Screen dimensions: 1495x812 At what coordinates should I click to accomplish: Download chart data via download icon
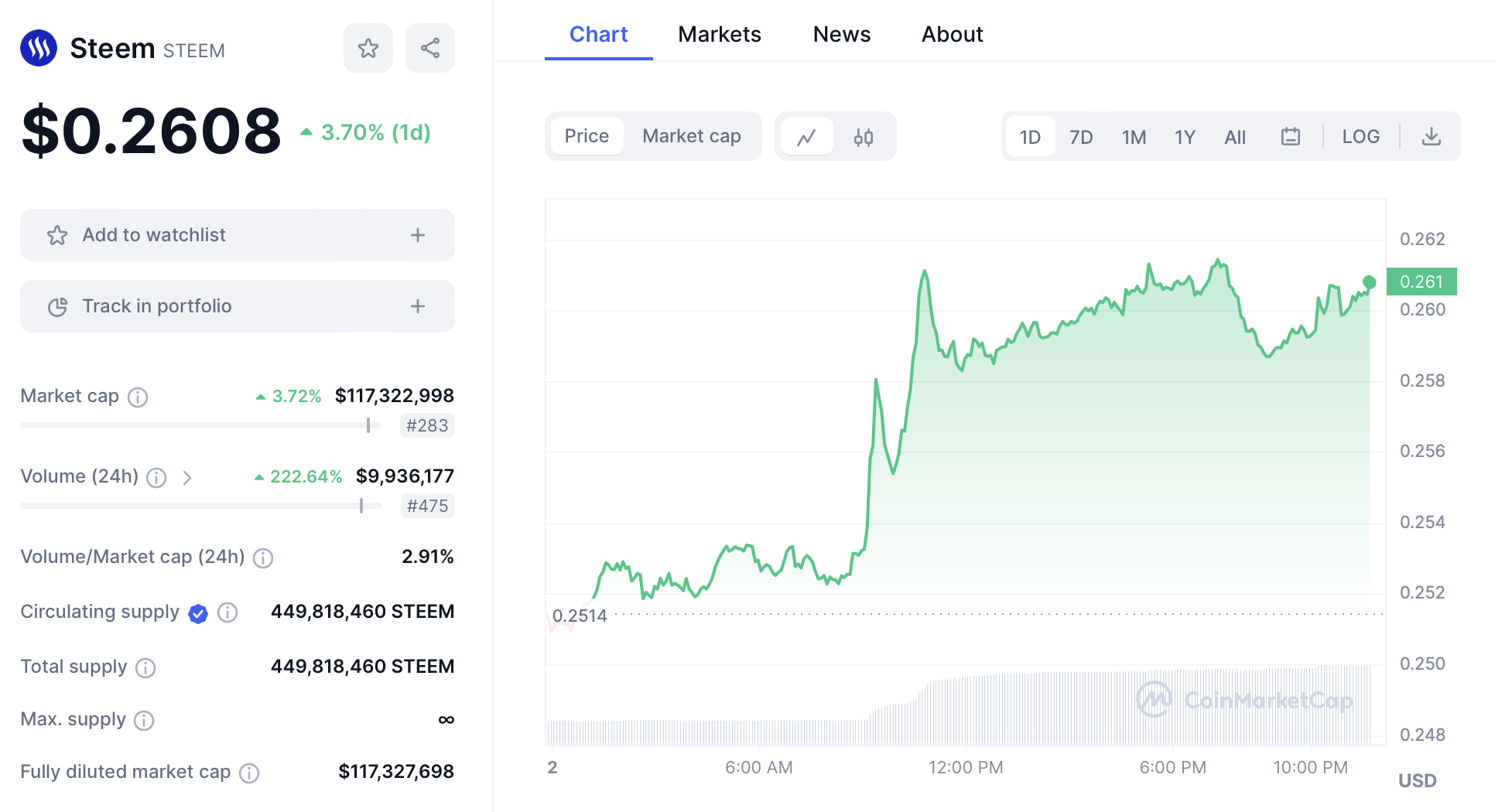(x=1432, y=137)
